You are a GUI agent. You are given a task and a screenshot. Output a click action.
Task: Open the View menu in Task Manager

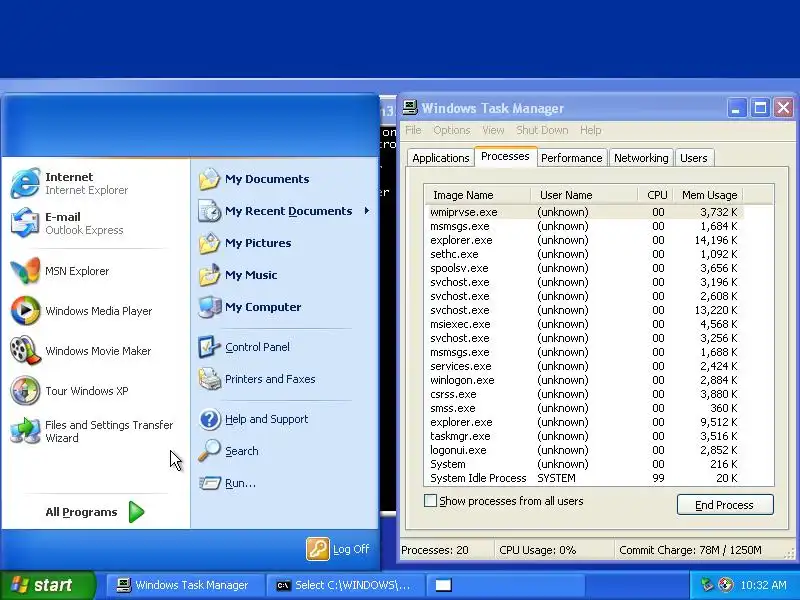[x=493, y=130]
